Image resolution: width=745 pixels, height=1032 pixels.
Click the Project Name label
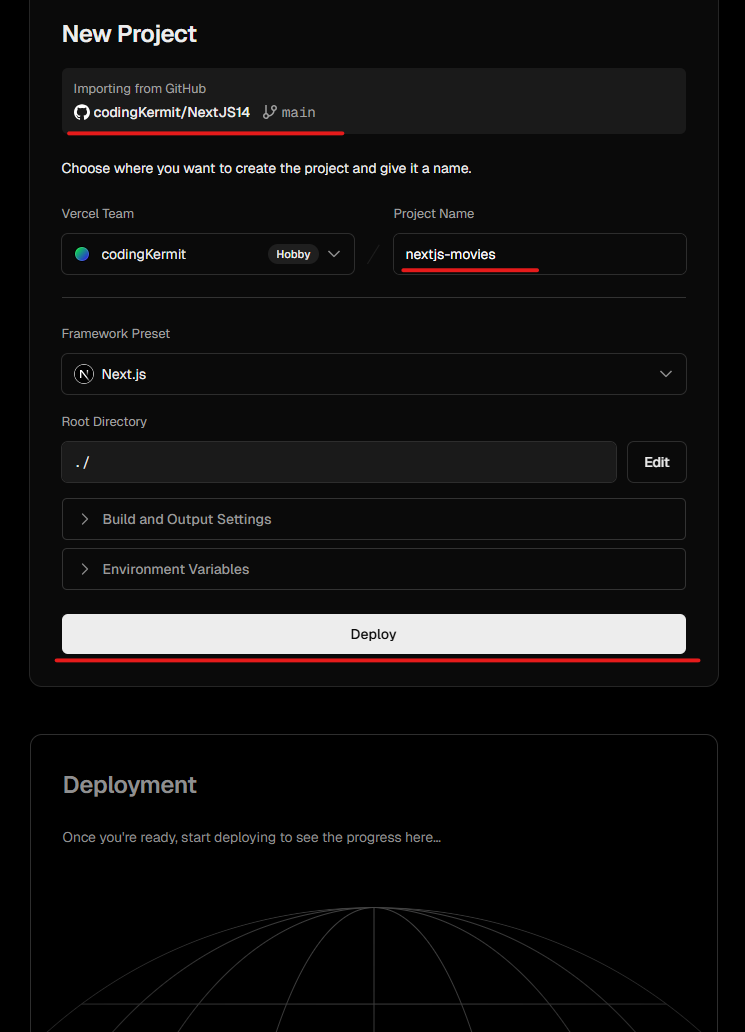(x=434, y=214)
